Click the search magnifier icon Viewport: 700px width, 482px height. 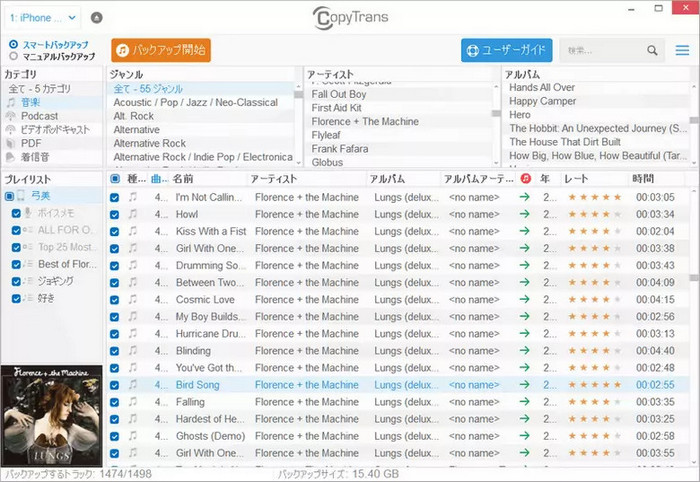(653, 50)
